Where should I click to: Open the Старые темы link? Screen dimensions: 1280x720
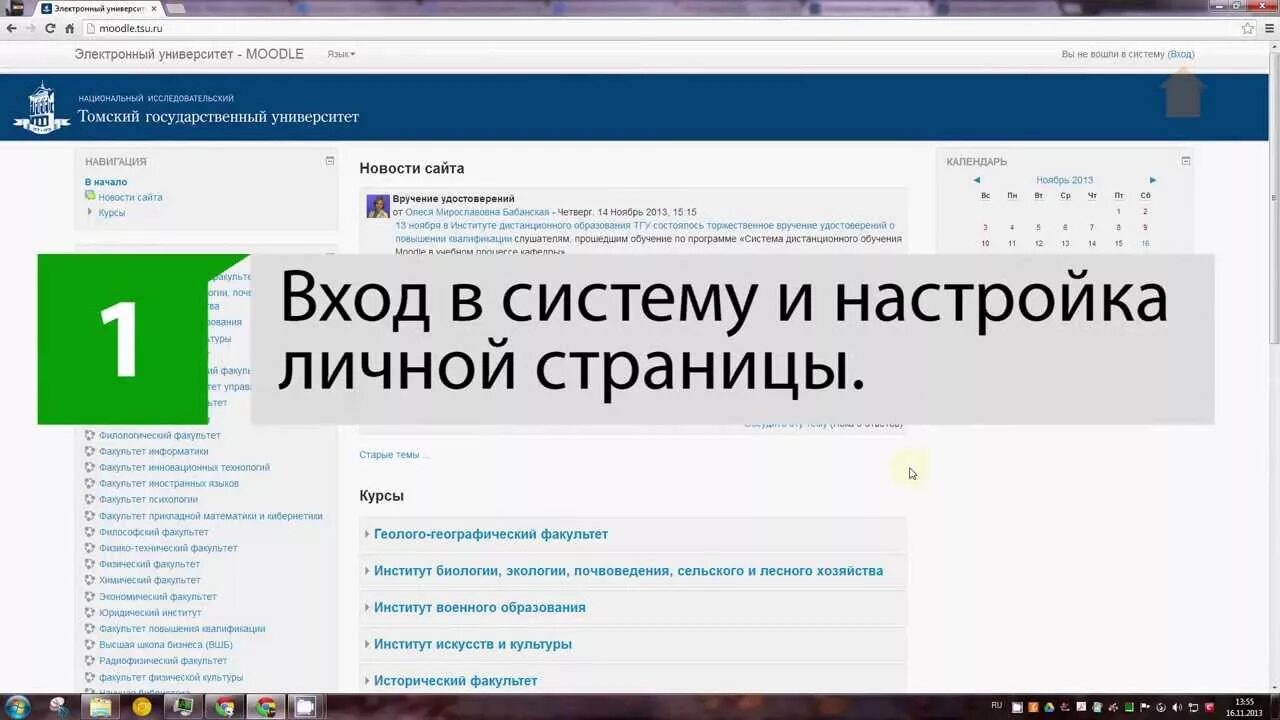click(394, 455)
